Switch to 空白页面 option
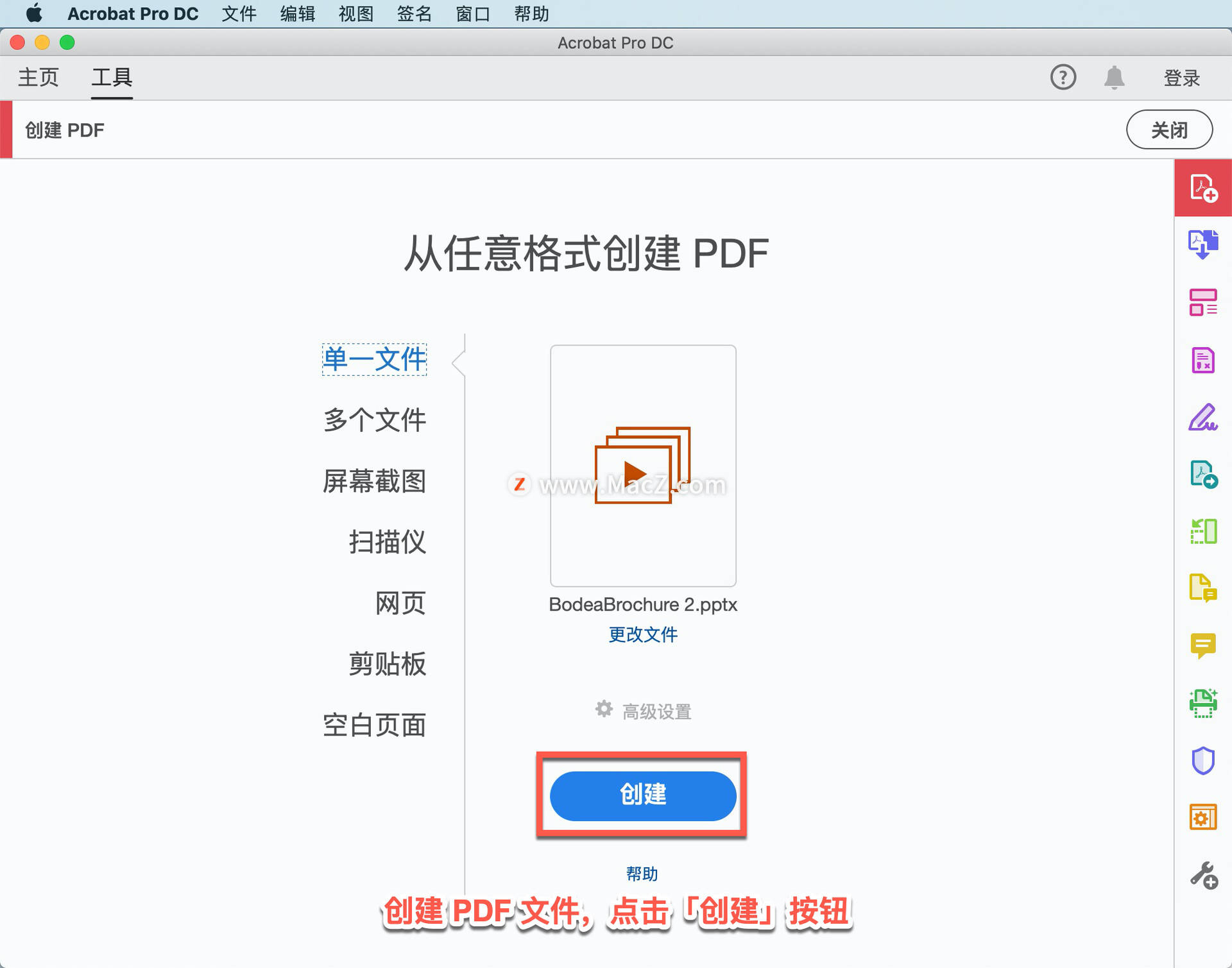 375,725
